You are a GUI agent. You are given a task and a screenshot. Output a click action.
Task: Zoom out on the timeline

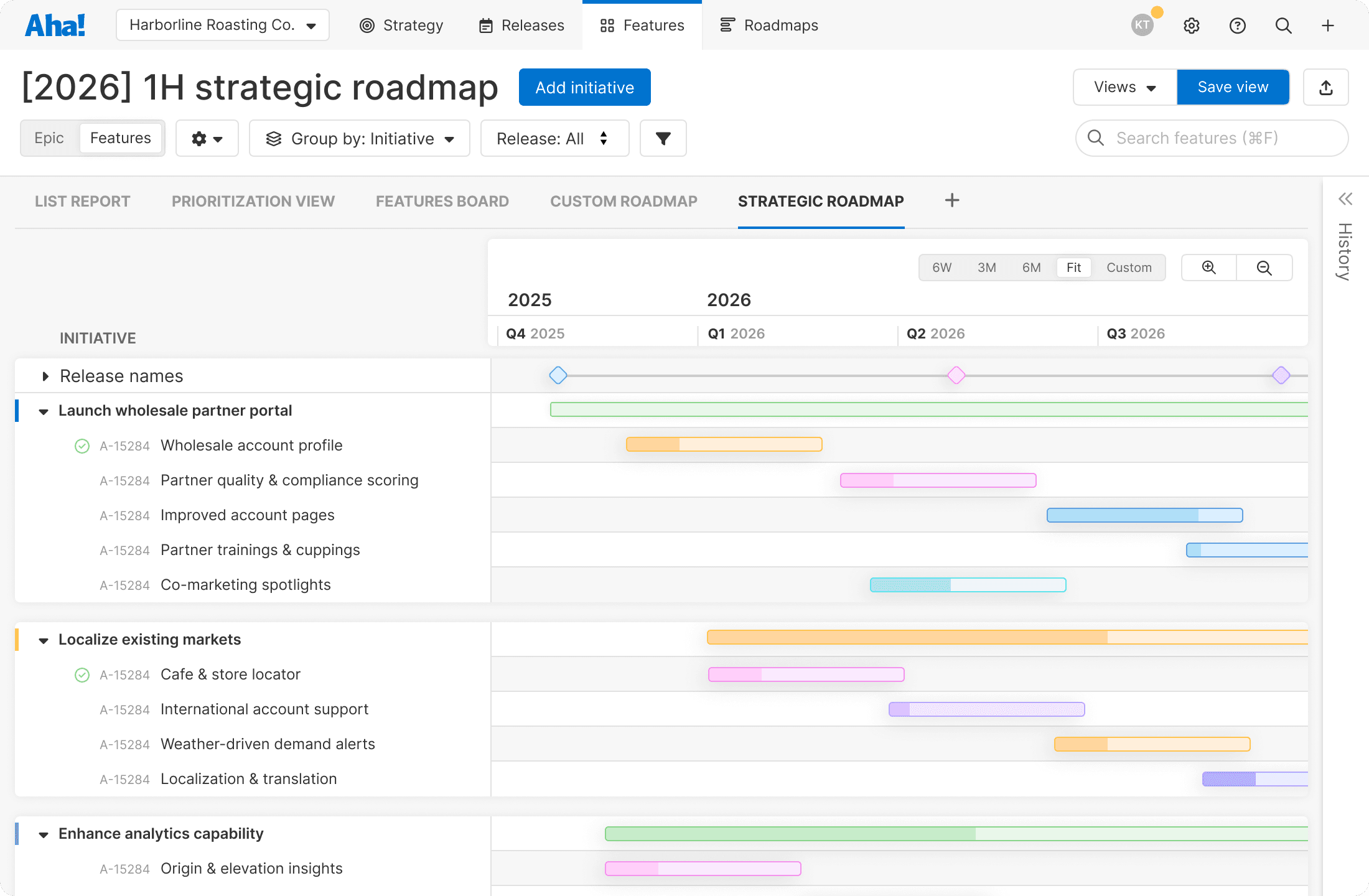(1264, 268)
